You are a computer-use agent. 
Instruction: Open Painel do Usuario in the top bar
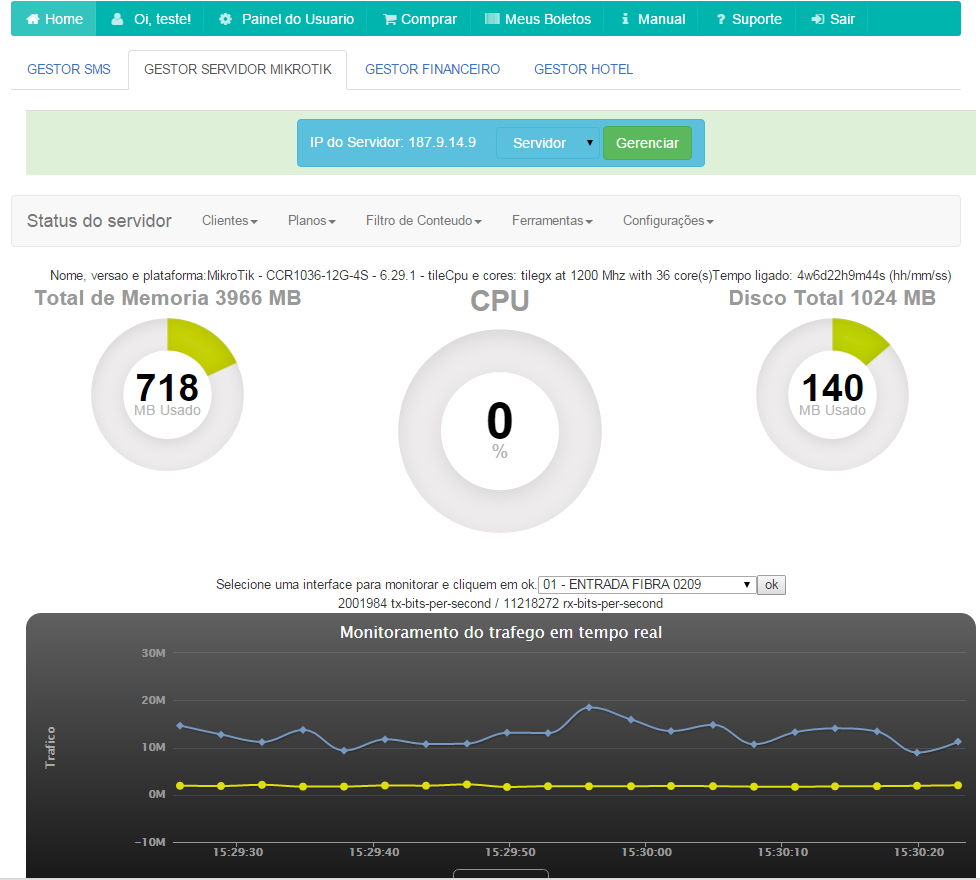[286, 19]
